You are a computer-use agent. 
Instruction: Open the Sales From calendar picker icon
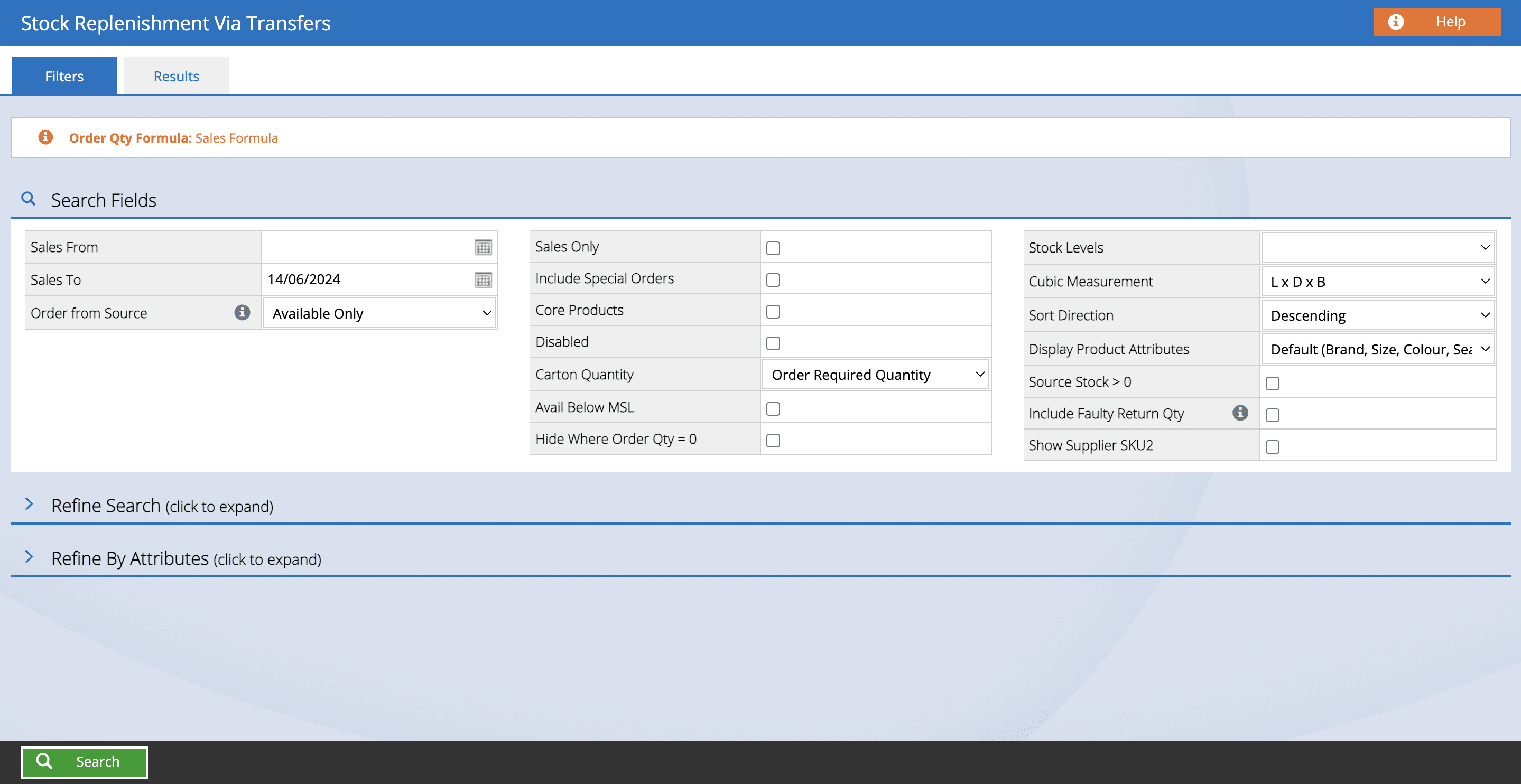(x=483, y=247)
